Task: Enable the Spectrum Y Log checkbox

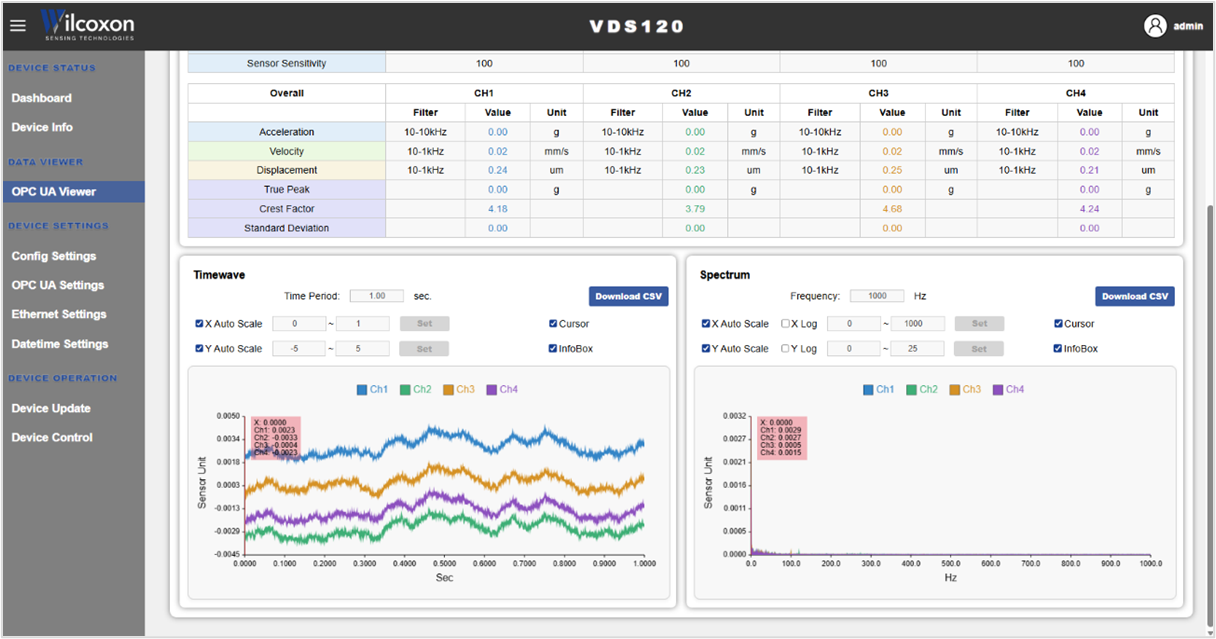Action: [785, 349]
